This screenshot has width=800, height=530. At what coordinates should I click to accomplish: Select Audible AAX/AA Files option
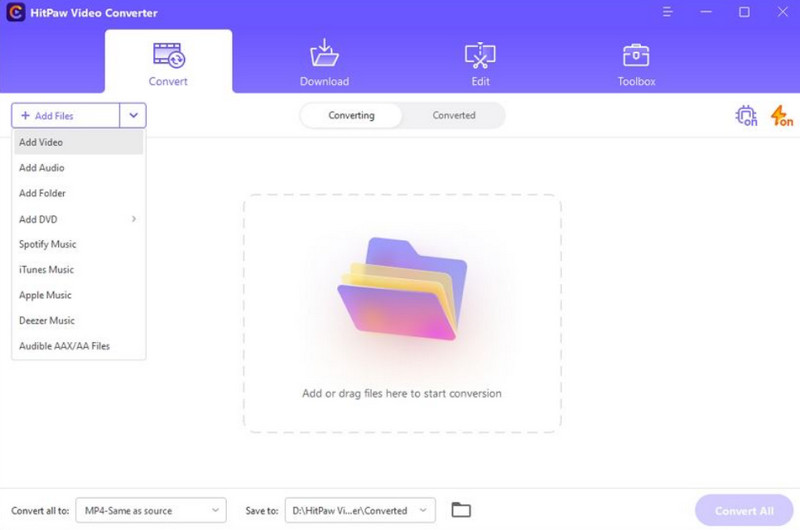[x=78, y=346]
